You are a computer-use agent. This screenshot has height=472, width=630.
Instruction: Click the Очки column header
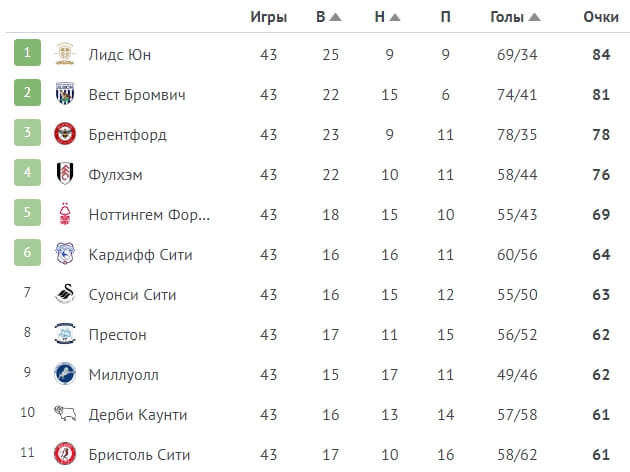(x=601, y=17)
